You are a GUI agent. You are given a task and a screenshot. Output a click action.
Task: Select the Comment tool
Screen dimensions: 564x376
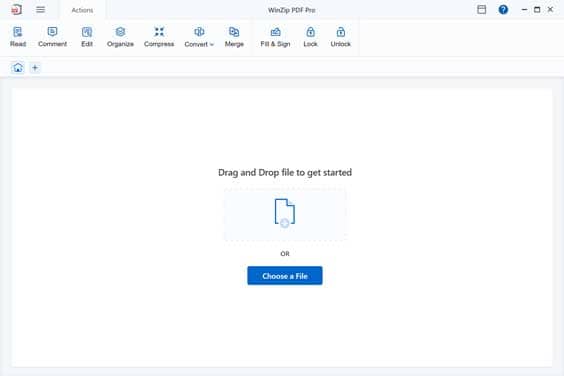coord(53,37)
